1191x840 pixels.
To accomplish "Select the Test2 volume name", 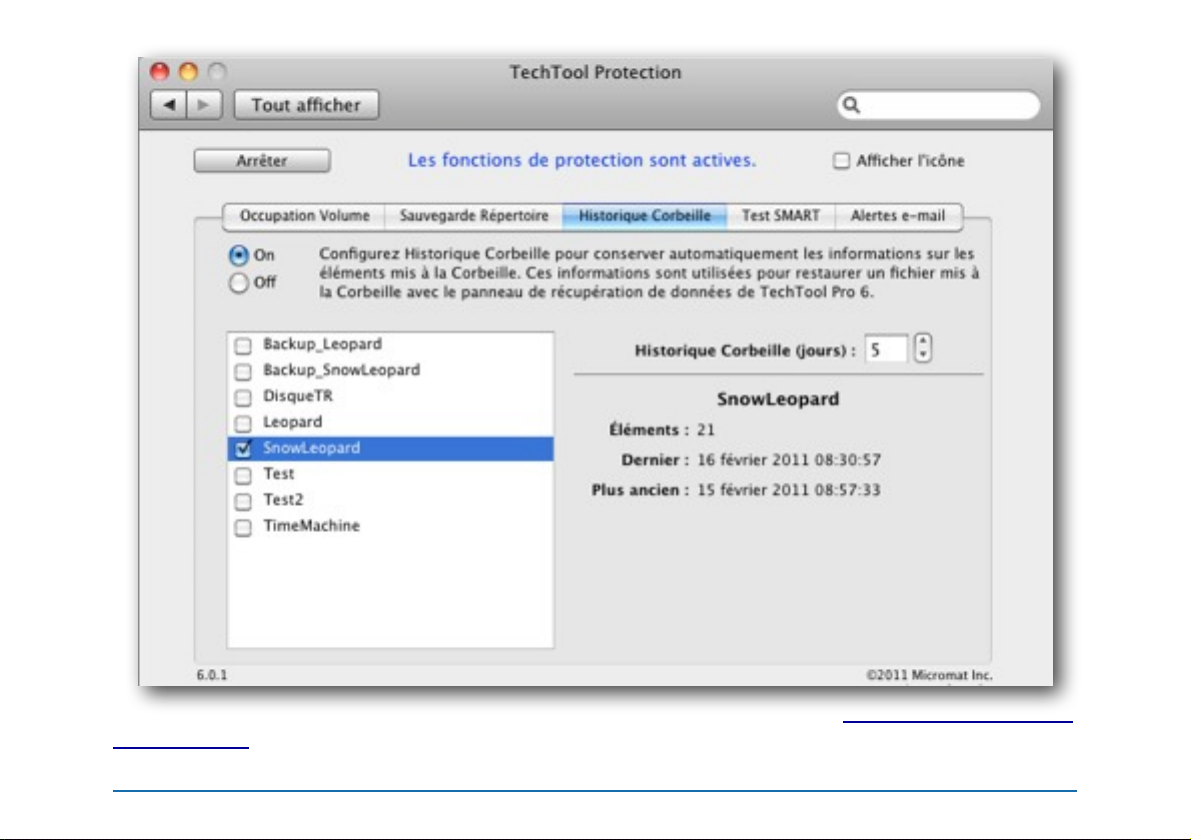I will click(x=283, y=500).
